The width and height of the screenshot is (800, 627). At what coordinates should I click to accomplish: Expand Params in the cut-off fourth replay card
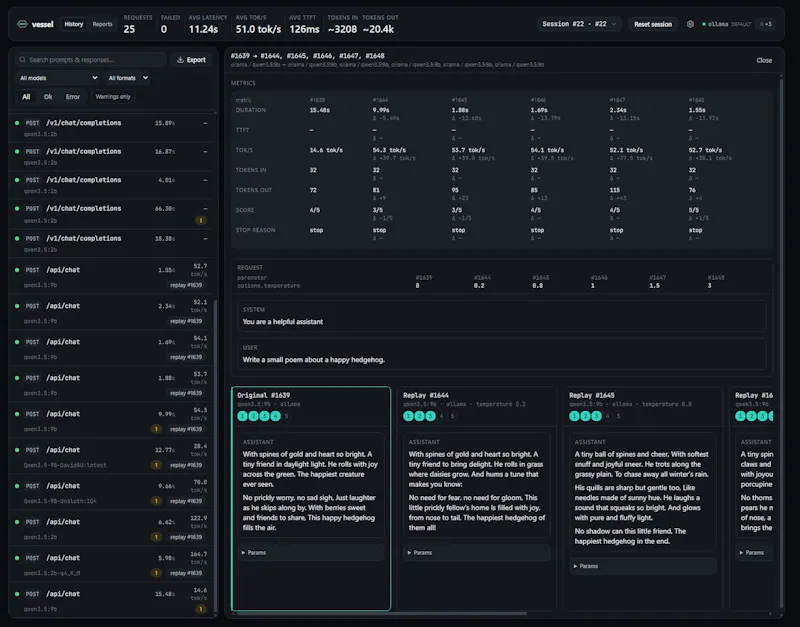coord(752,553)
